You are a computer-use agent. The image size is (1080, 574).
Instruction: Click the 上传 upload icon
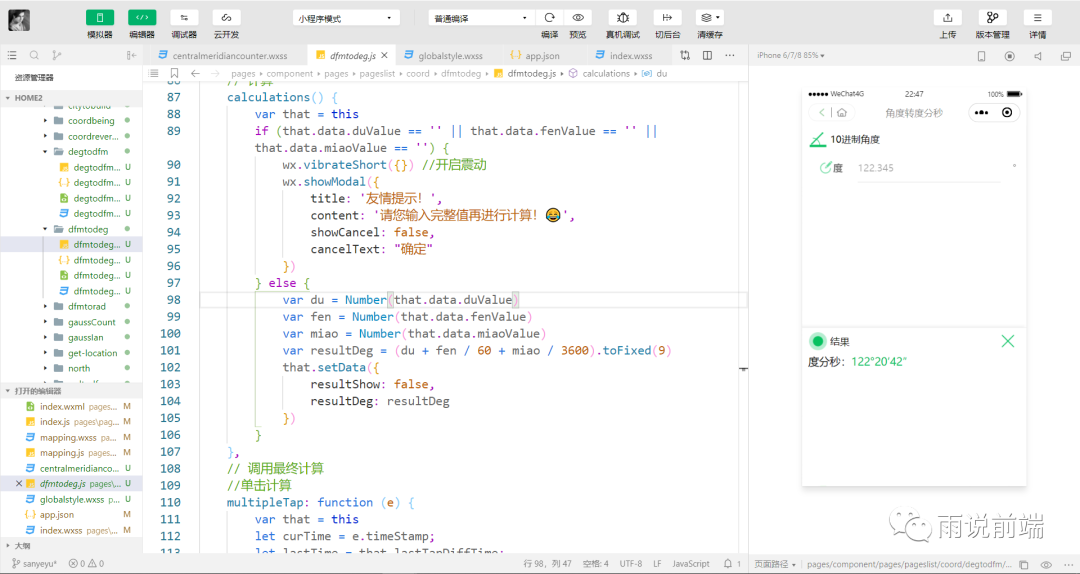[947, 18]
